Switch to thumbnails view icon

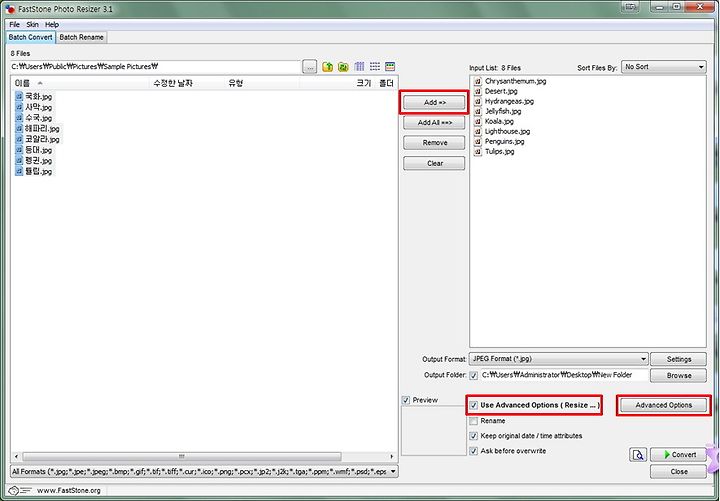coord(390,67)
